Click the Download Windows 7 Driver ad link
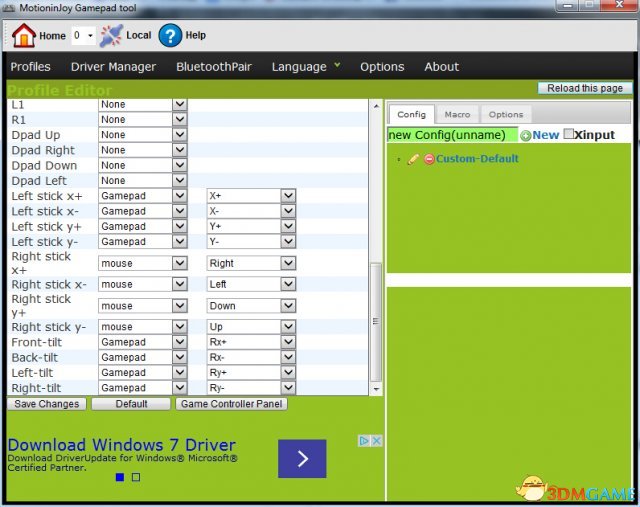Viewport: 640px width, 507px height. pyautogui.click(x=122, y=445)
